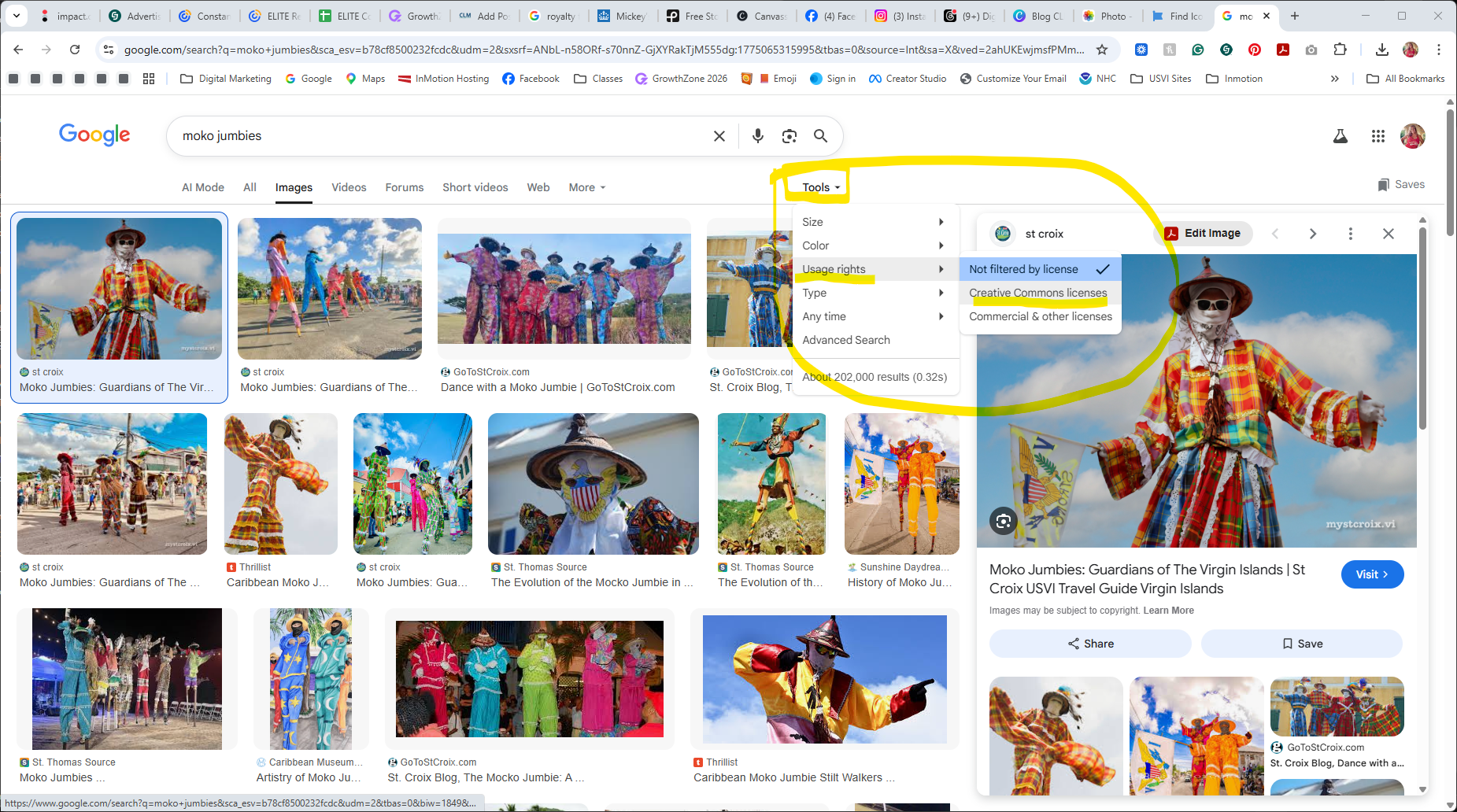Click Edit Image button
Image resolution: width=1457 pixels, height=812 pixels.
[x=1204, y=233]
